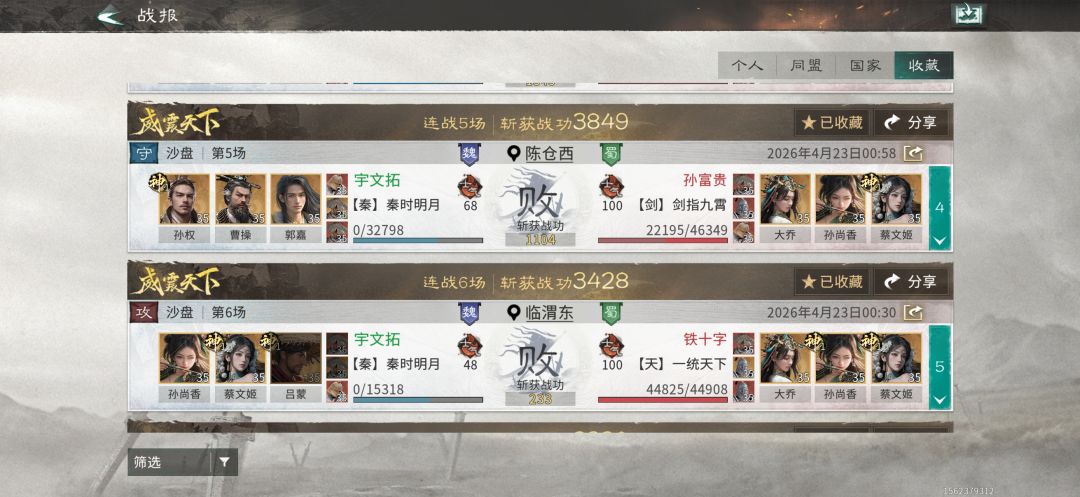The width and height of the screenshot is (1080, 497).
Task: Tap the location pin for 陈仓西
Action: coord(513,154)
